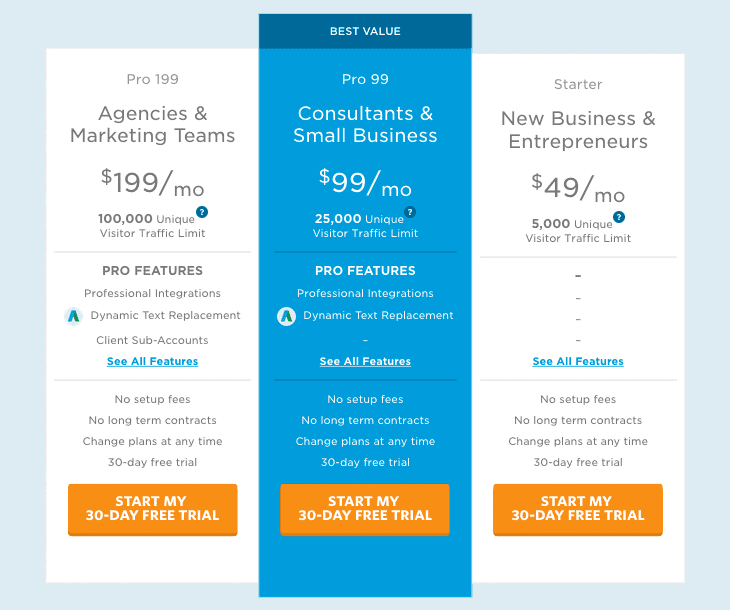This screenshot has height=610, width=730.
Task: Click help icon beside 100,000 Unique visitors
Action: [202, 212]
